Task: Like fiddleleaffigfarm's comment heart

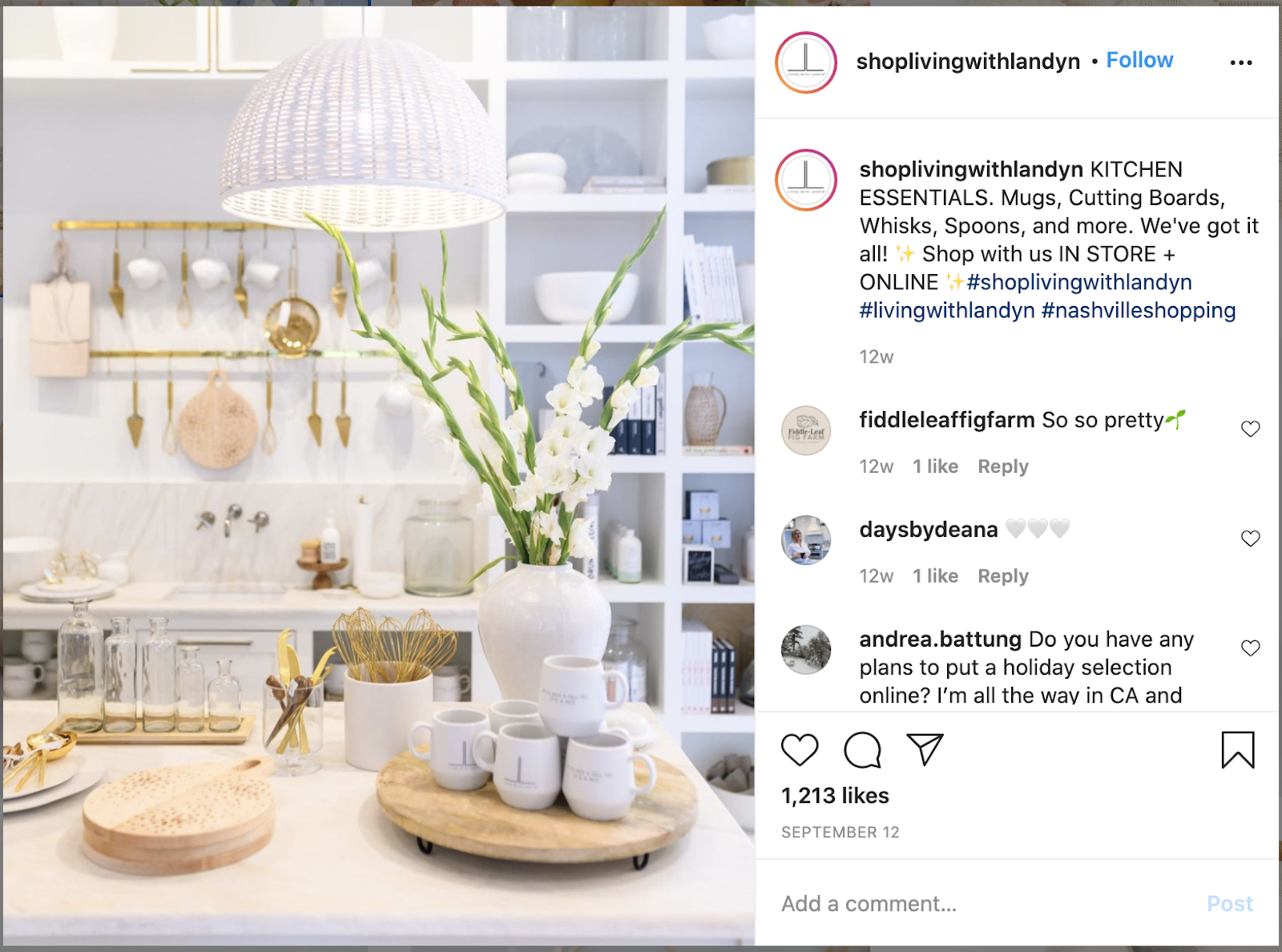Action: pyautogui.click(x=1251, y=429)
